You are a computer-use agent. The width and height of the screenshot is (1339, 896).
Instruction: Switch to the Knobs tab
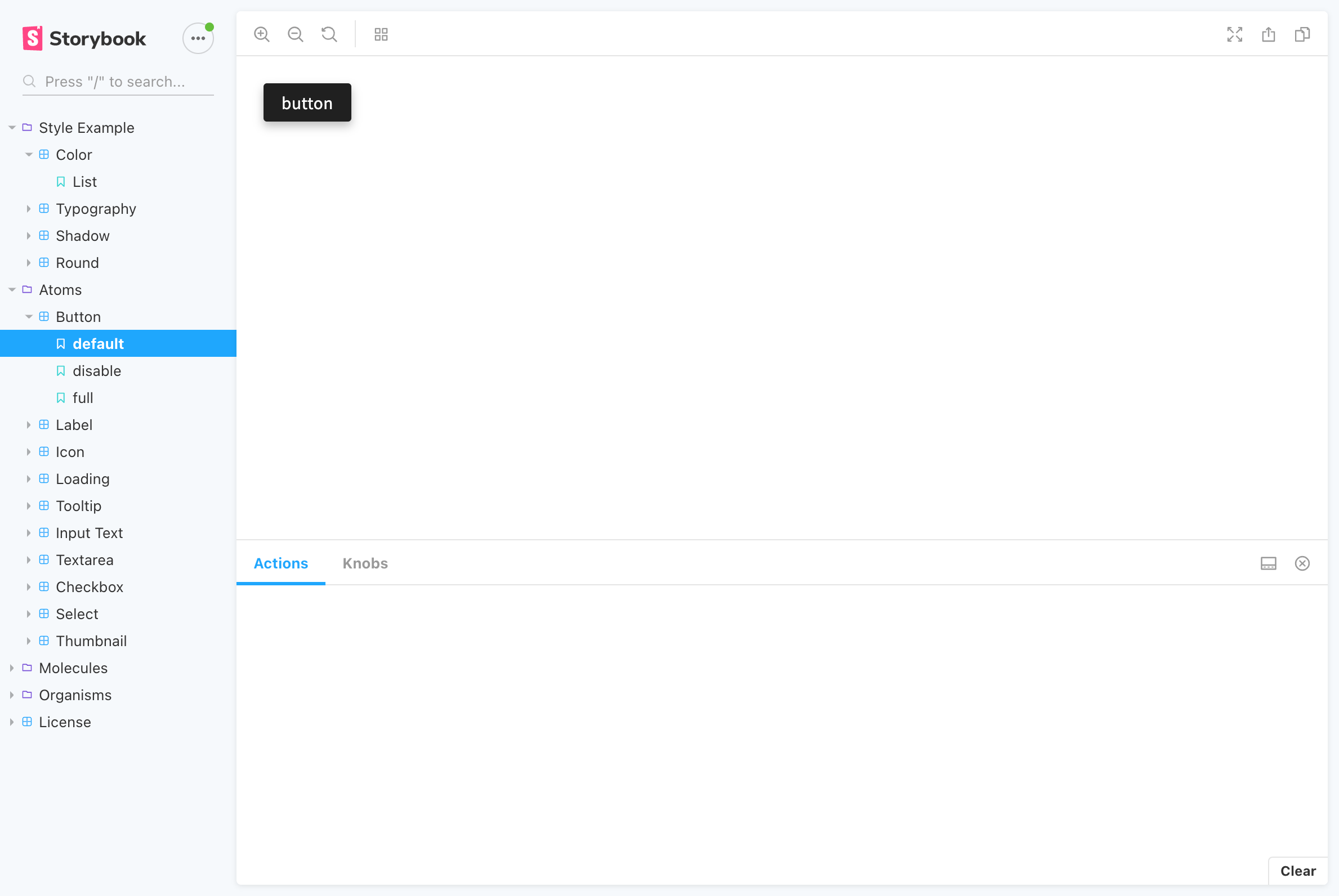click(365, 563)
